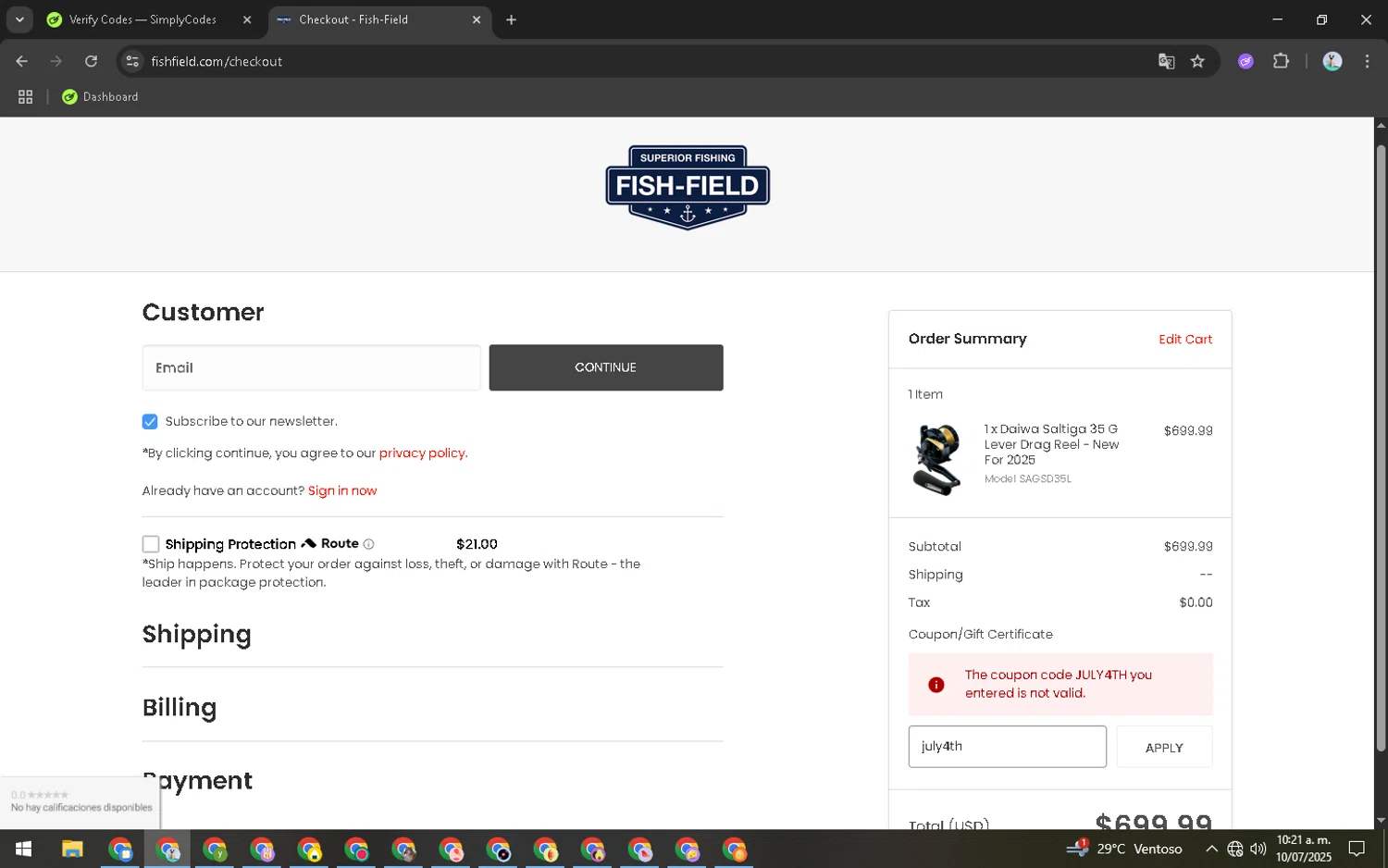The width and height of the screenshot is (1388, 868).
Task: Close the Checkout - Fish-Field tab
Action: 477,19
